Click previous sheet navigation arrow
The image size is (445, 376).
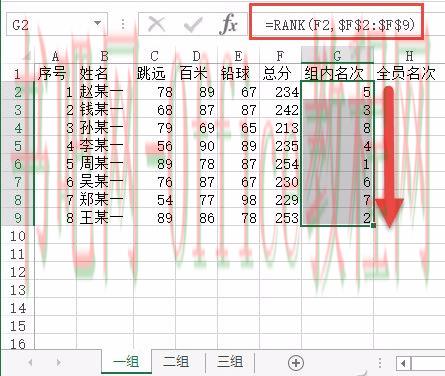click(x=30, y=362)
